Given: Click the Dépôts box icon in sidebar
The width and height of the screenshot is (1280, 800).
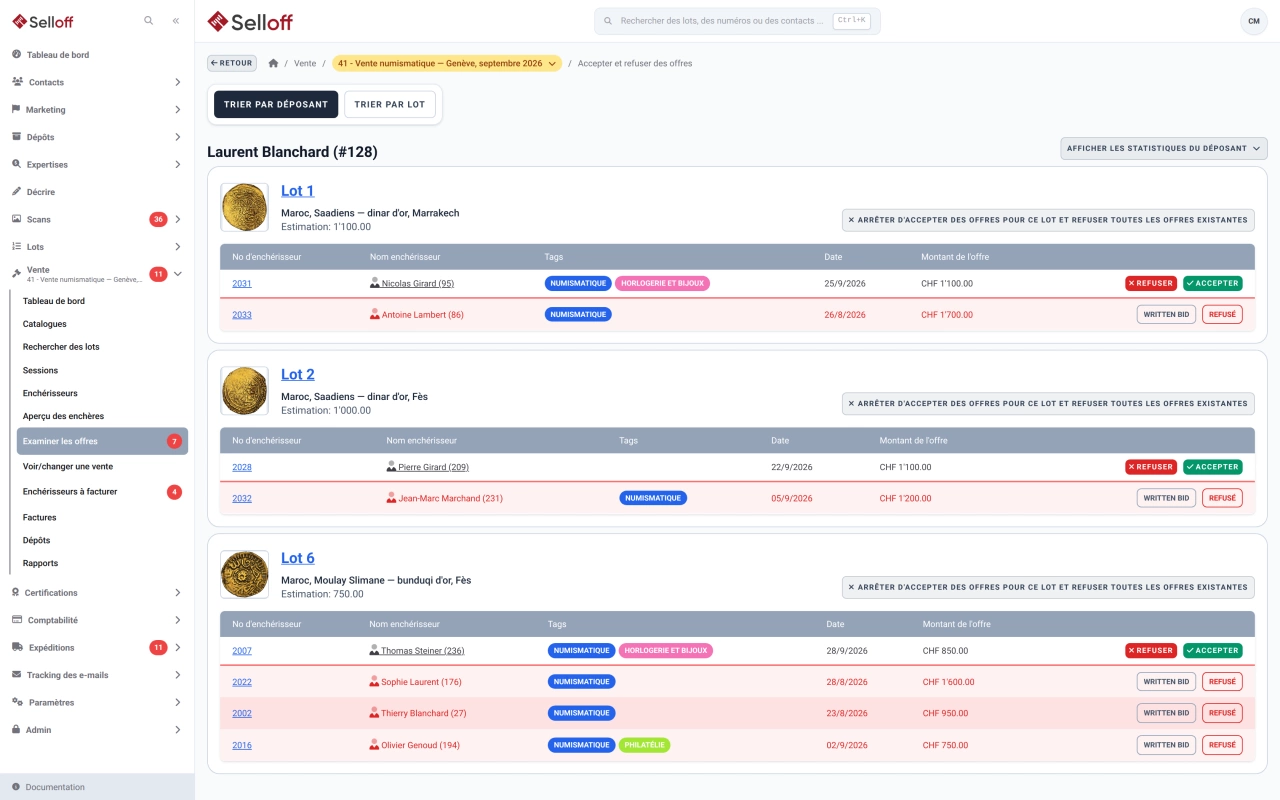Looking at the screenshot, I should 16,137.
